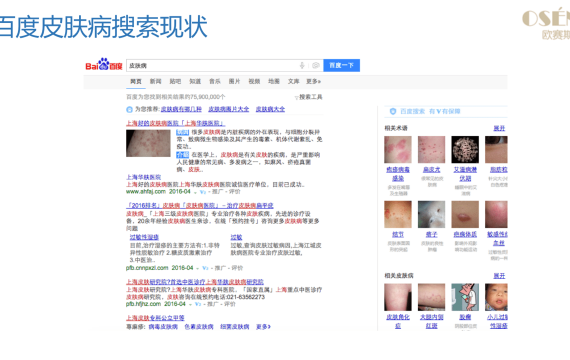Click the V2 badge in pfb.hfjhz.com line

198,304
